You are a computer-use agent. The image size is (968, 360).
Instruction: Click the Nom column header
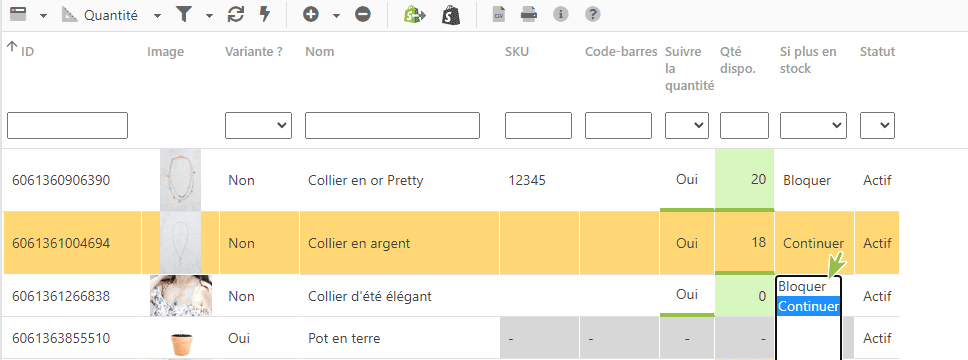pos(320,52)
